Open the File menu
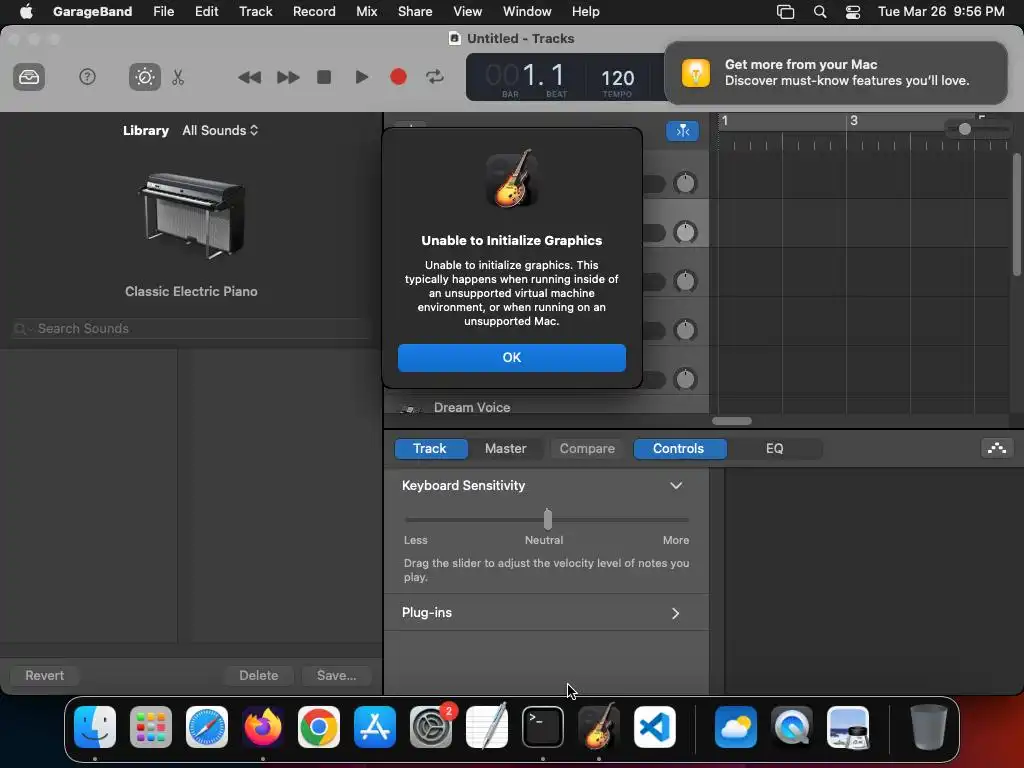Viewport: 1024px width, 768px height. [x=163, y=11]
